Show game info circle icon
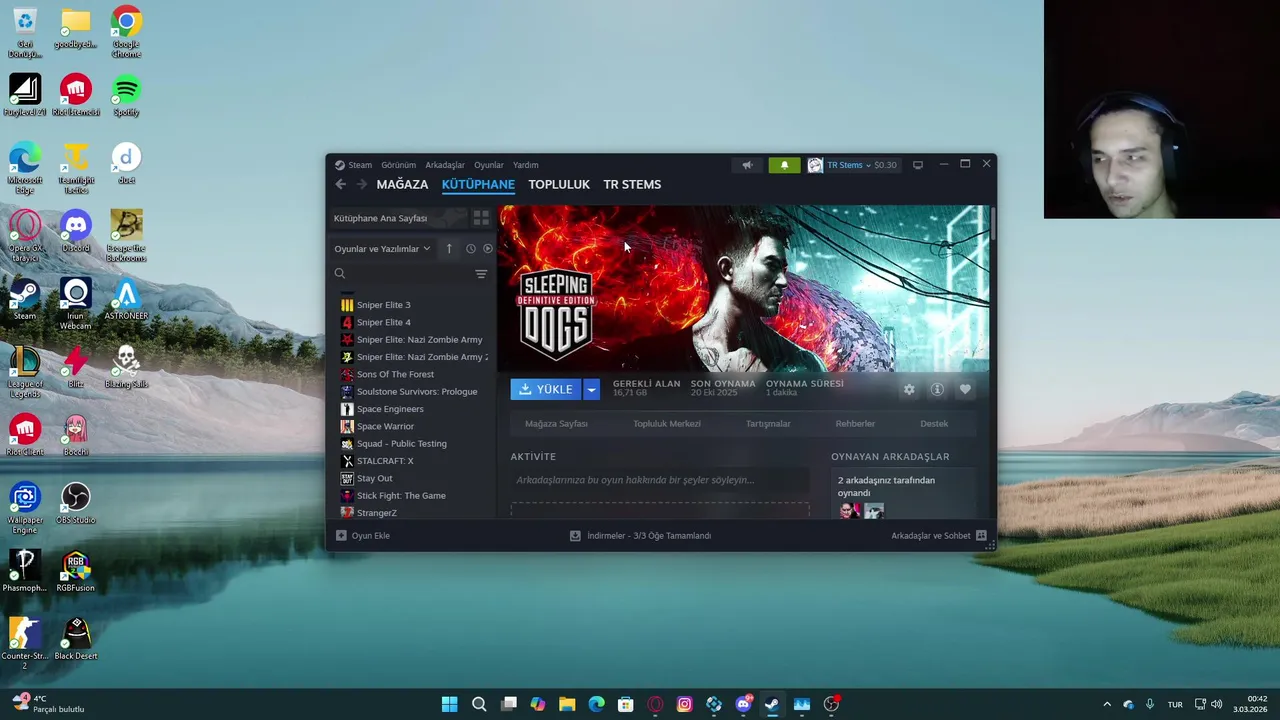This screenshot has height=720, width=1280. point(937,390)
